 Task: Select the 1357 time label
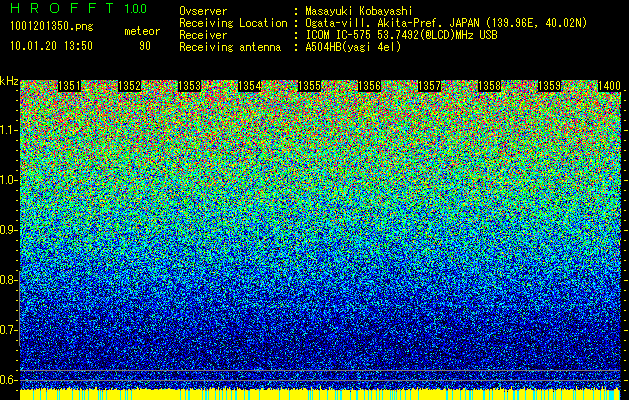pos(429,86)
